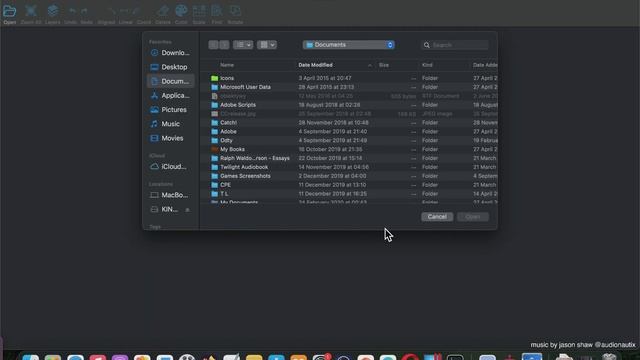Select the Circle tool in the toolbar

pyautogui.click(x=137, y=11)
